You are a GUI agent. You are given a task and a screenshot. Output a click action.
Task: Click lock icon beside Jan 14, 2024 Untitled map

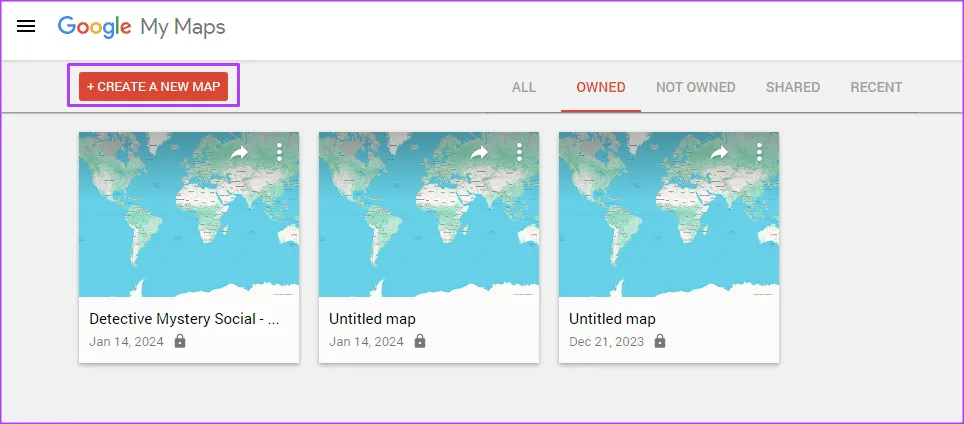(x=420, y=341)
